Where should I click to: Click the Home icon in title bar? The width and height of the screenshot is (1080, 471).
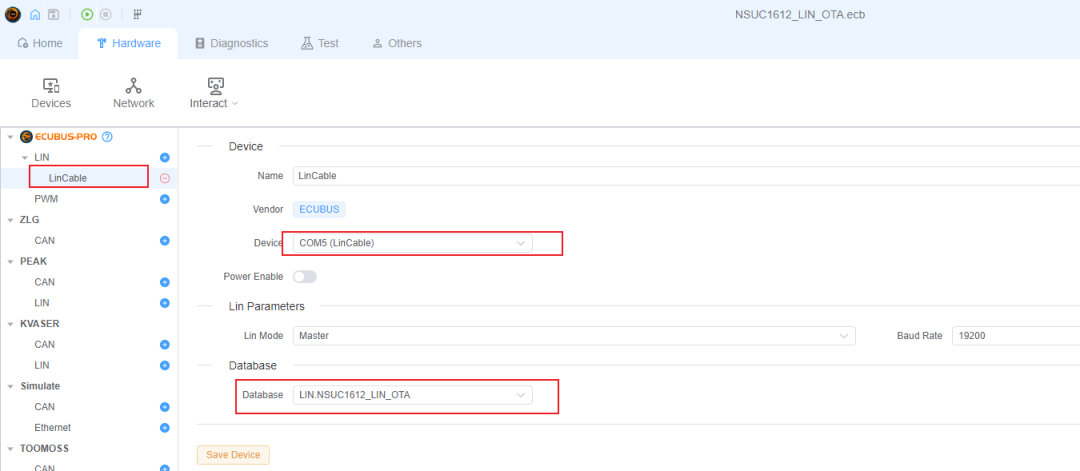(x=35, y=14)
